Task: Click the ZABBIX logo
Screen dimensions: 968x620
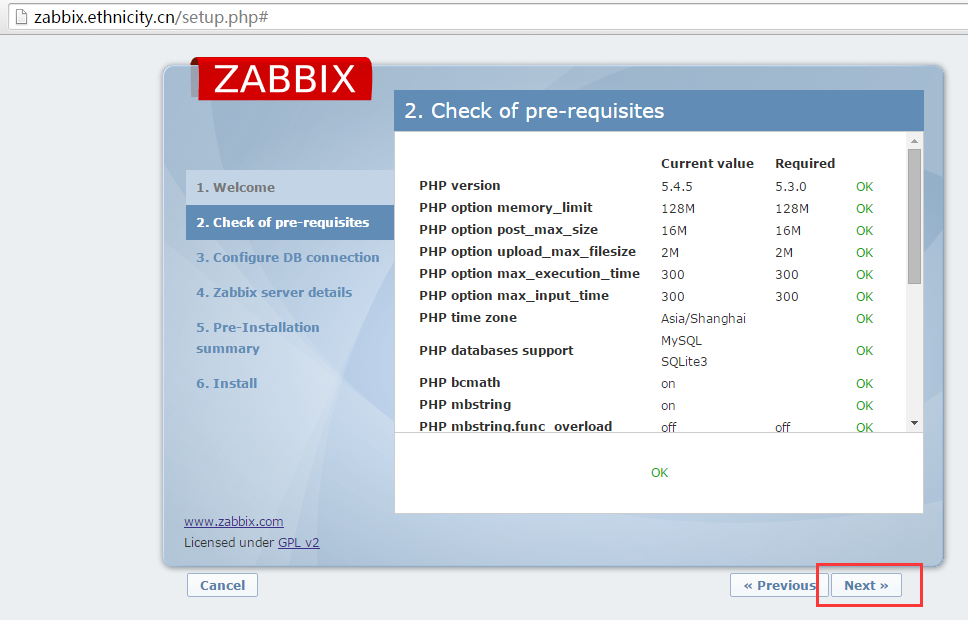Action: coord(284,79)
